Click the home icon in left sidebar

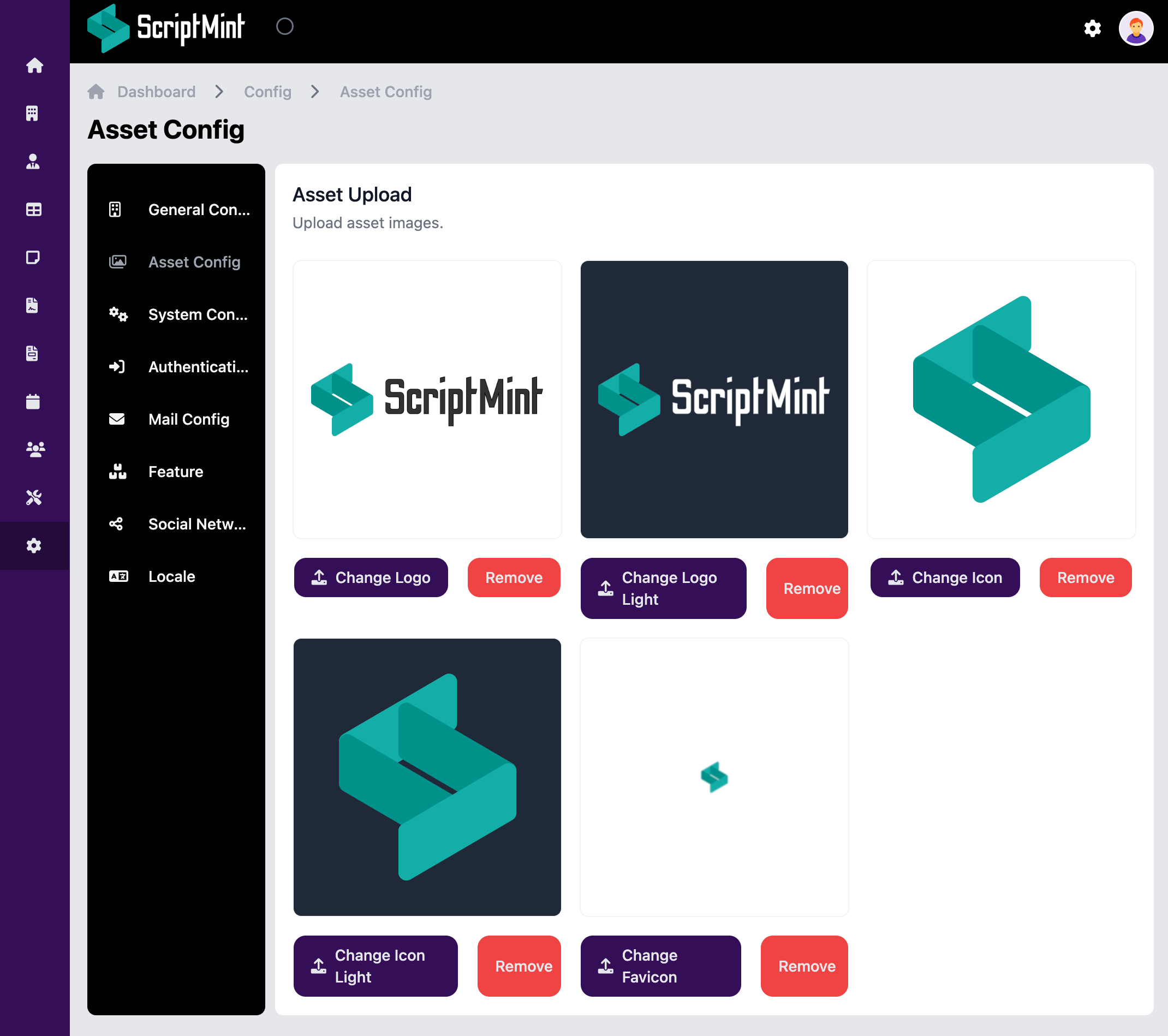pos(34,66)
